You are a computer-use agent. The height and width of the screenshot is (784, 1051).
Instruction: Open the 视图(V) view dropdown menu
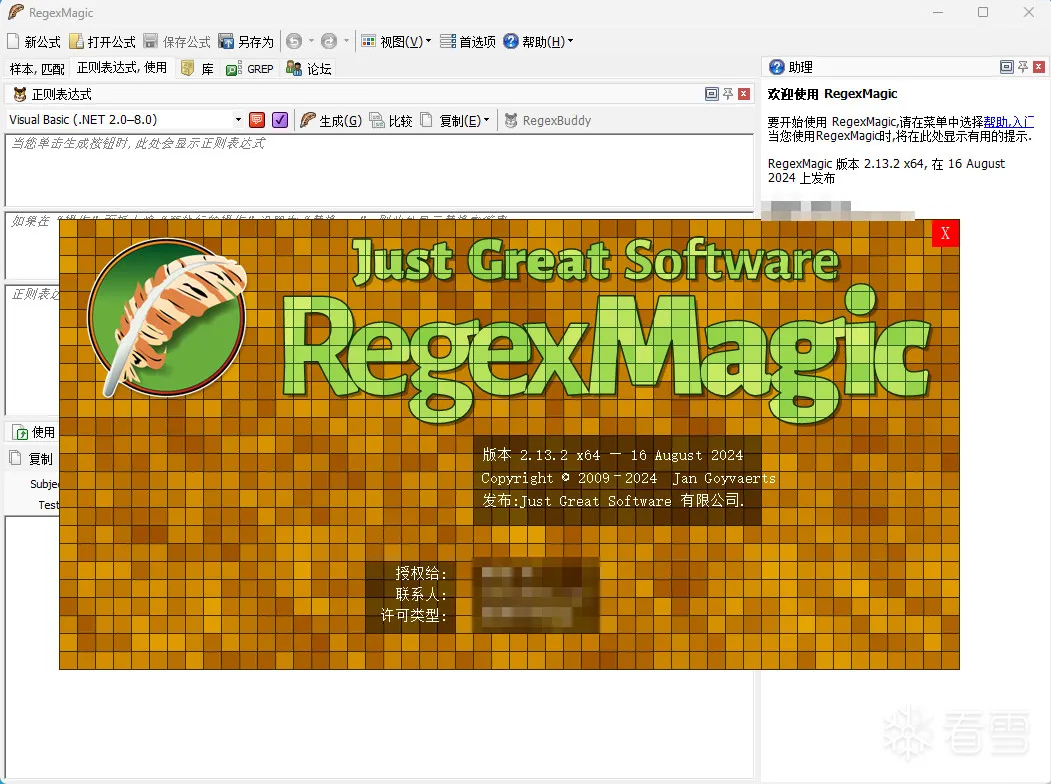(397, 42)
